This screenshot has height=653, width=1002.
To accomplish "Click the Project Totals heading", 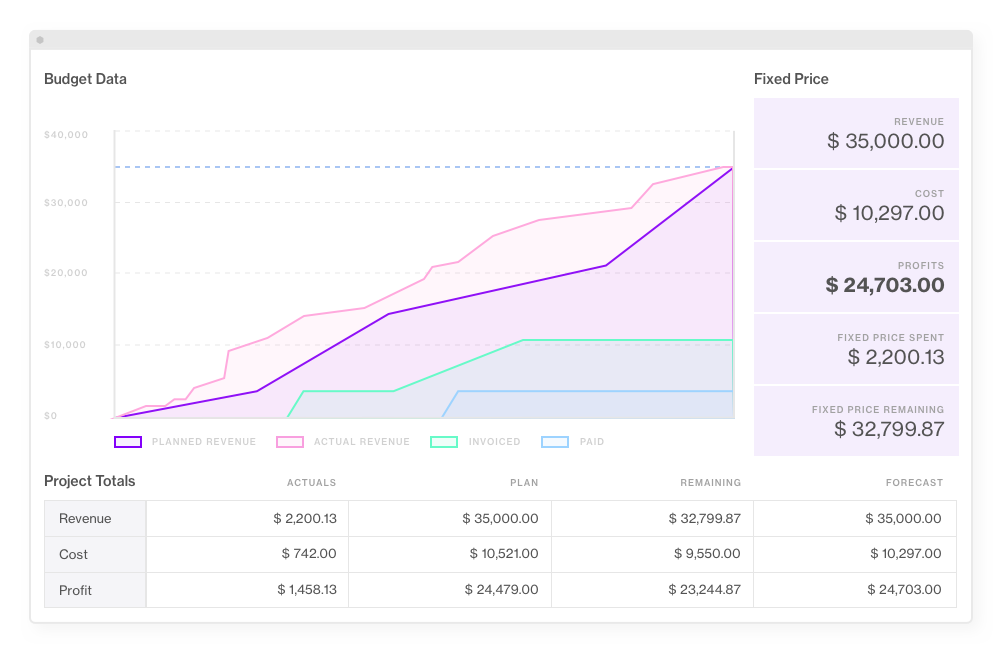I will [x=89, y=481].
